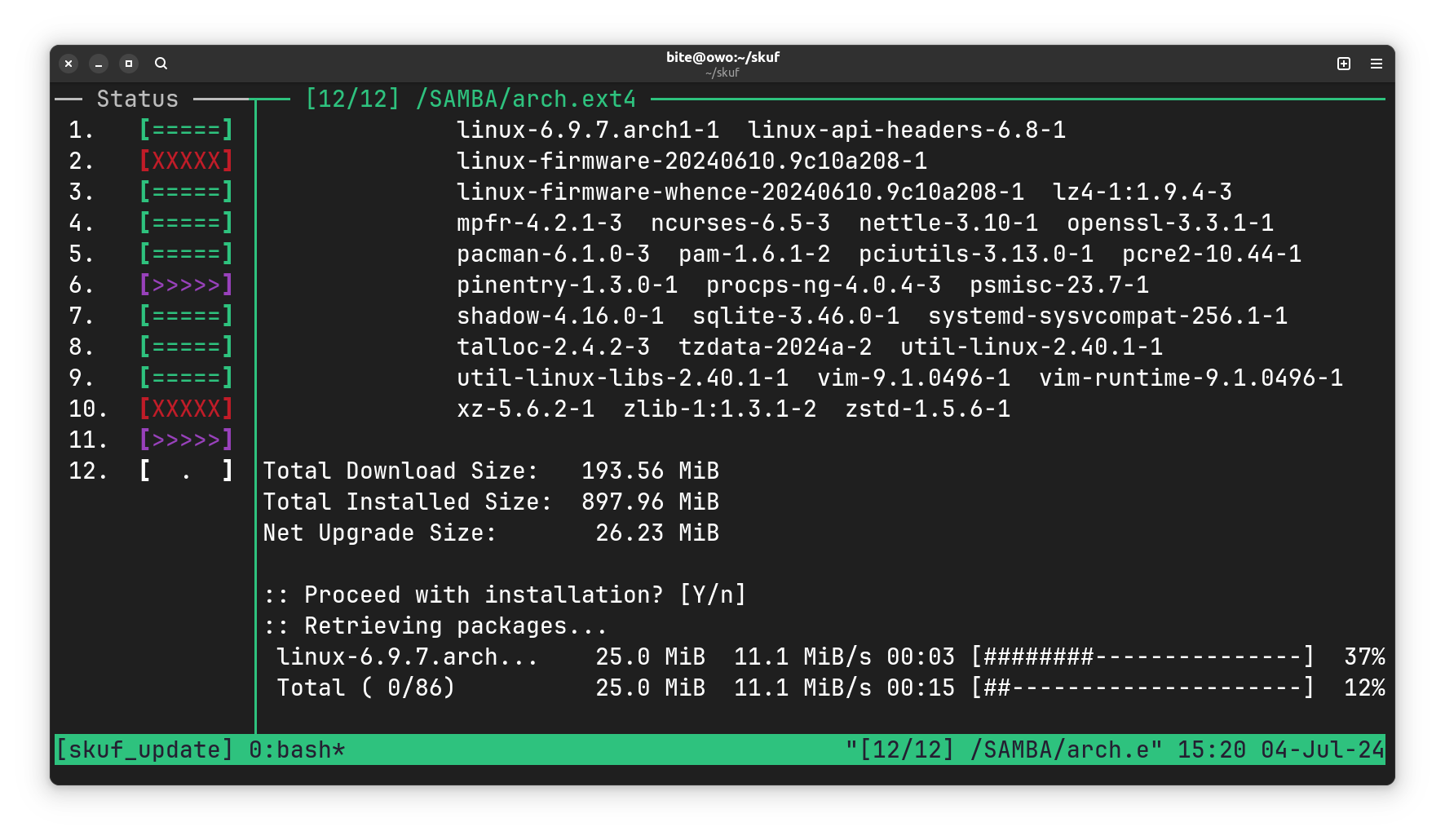
Task: Open the terminal search icon
Action: click(161, 63)
